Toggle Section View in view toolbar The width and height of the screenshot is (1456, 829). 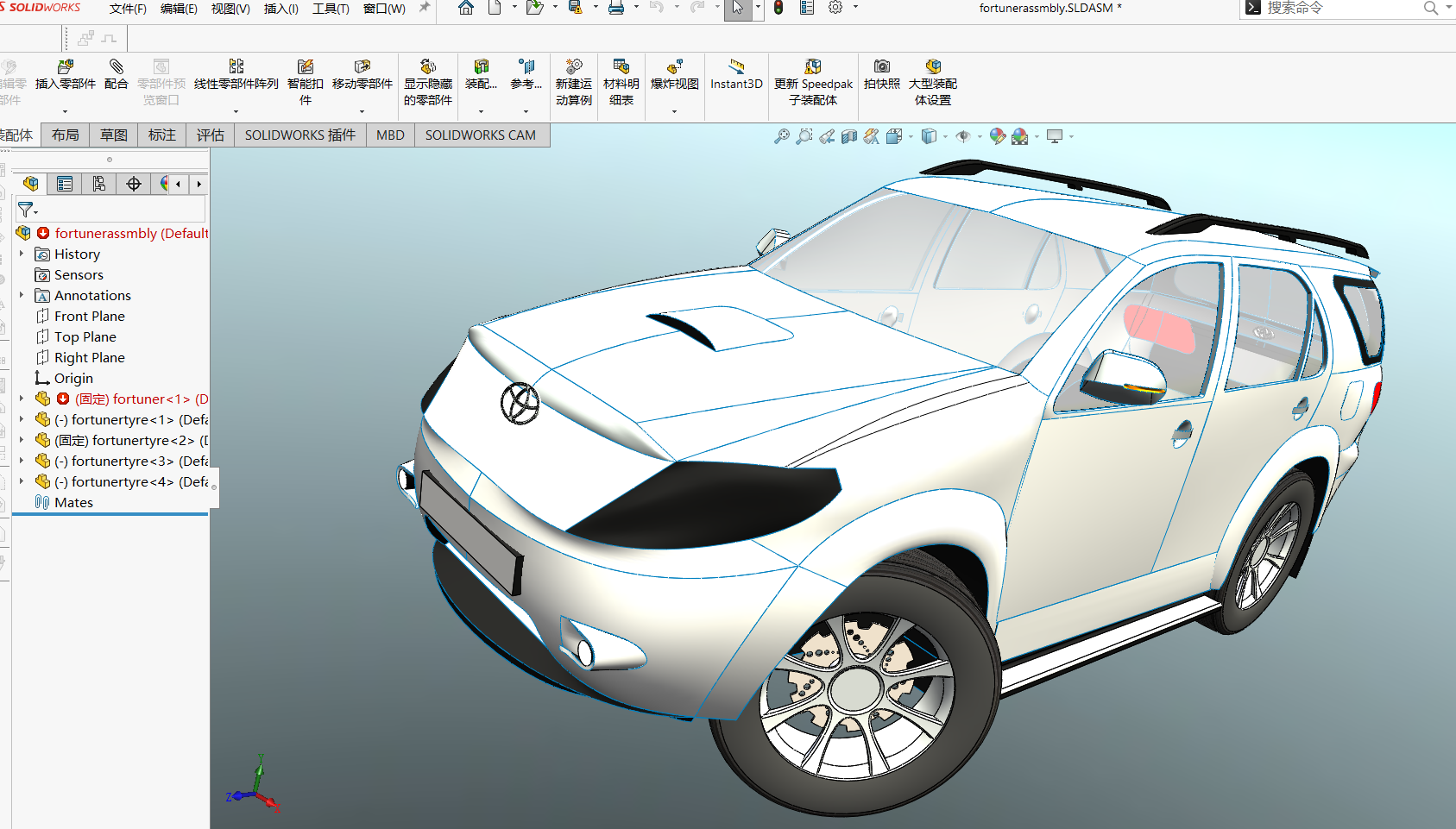[x=849, y=136]
